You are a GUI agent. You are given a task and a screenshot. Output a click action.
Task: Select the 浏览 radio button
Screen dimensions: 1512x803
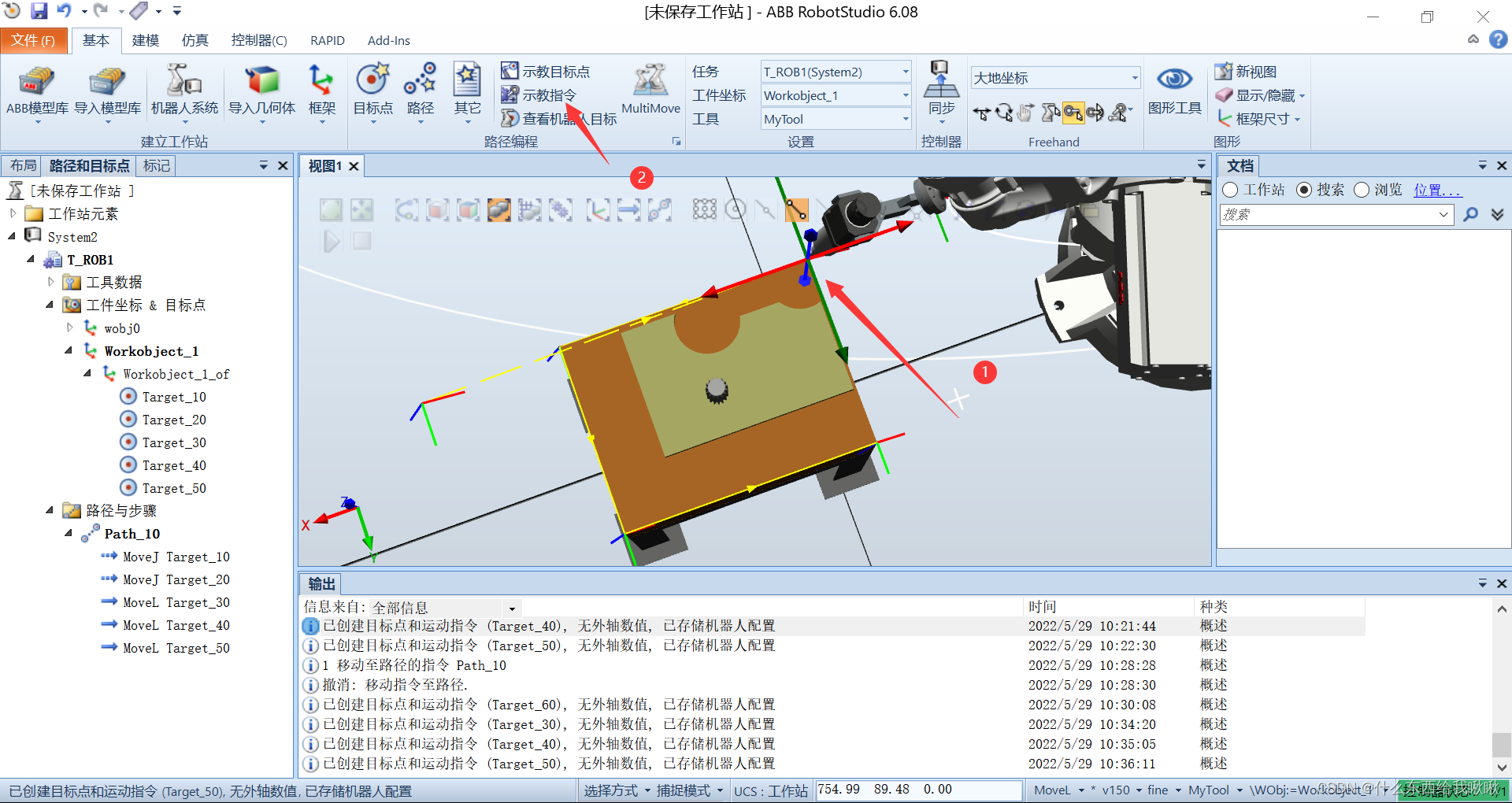point(1362,190)
